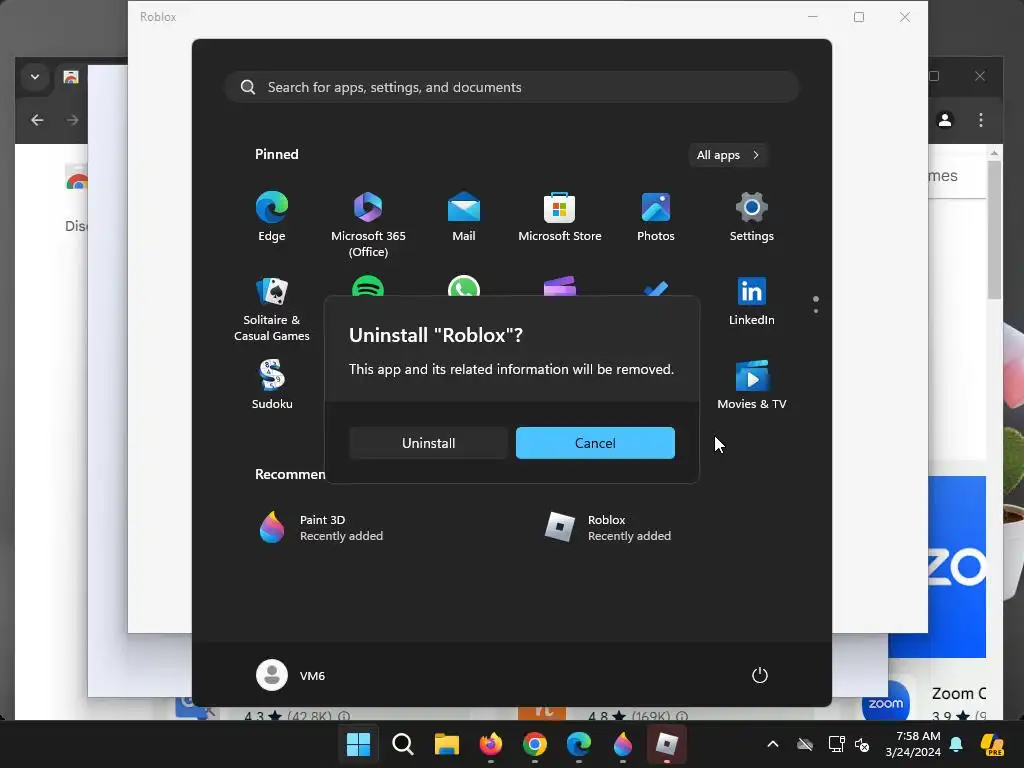The width and height of the screenshot is (1024, 768).
Task: Focus the Start menu search box
Action: click(x=512, y=88)
